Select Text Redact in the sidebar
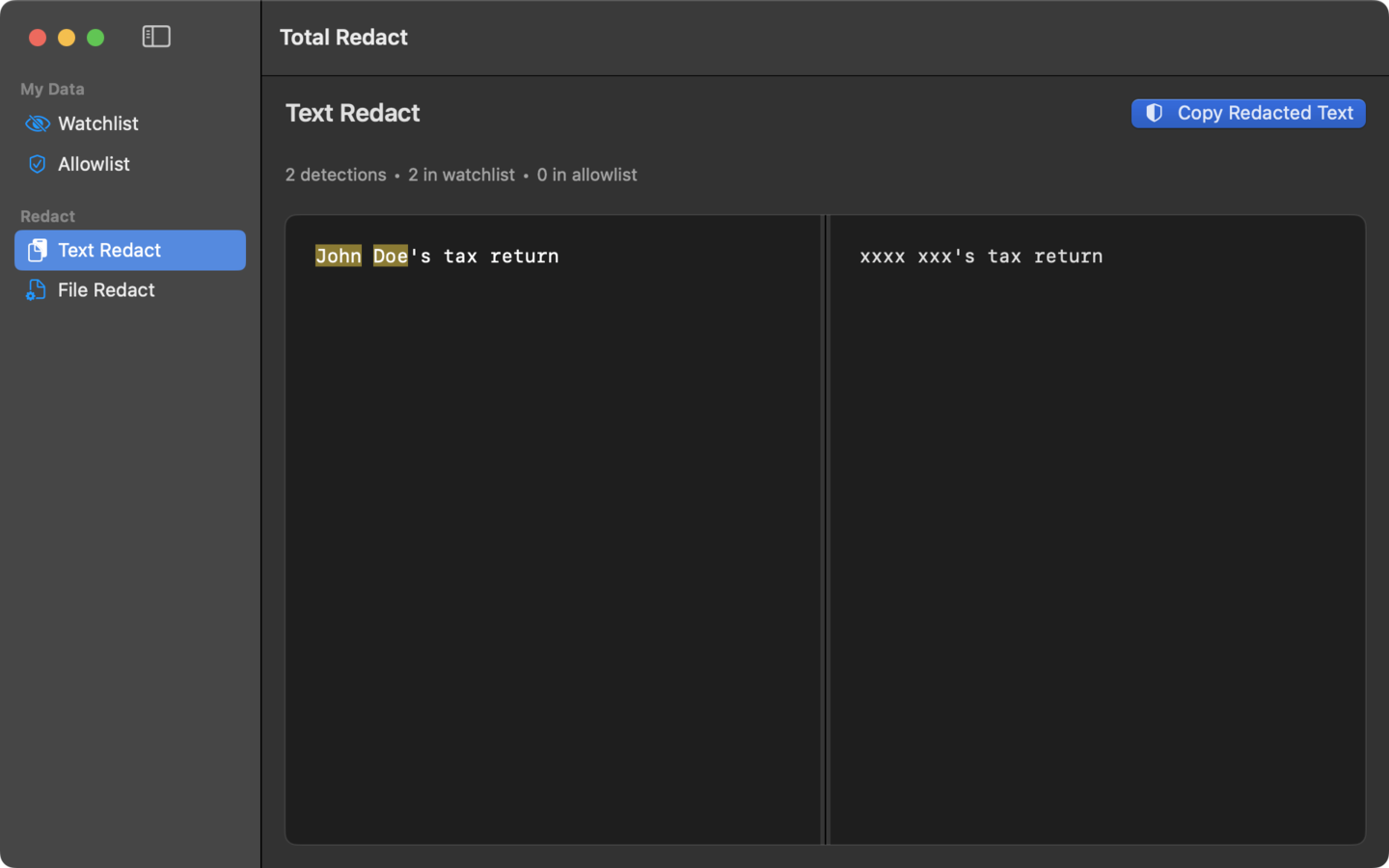The image size is (1389, 868). pos(130,250)
